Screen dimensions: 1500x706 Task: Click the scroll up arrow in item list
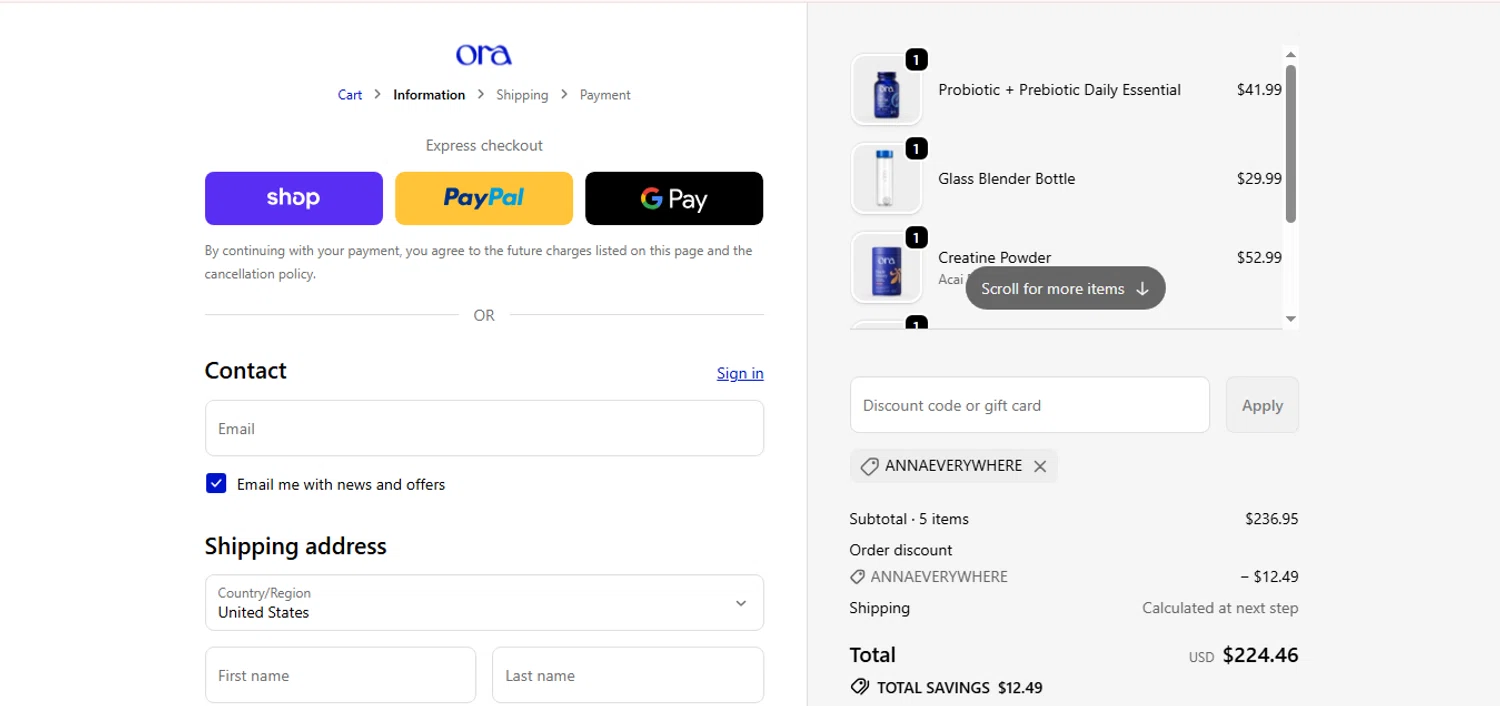pyautogui.click(x=1291, y=54)
